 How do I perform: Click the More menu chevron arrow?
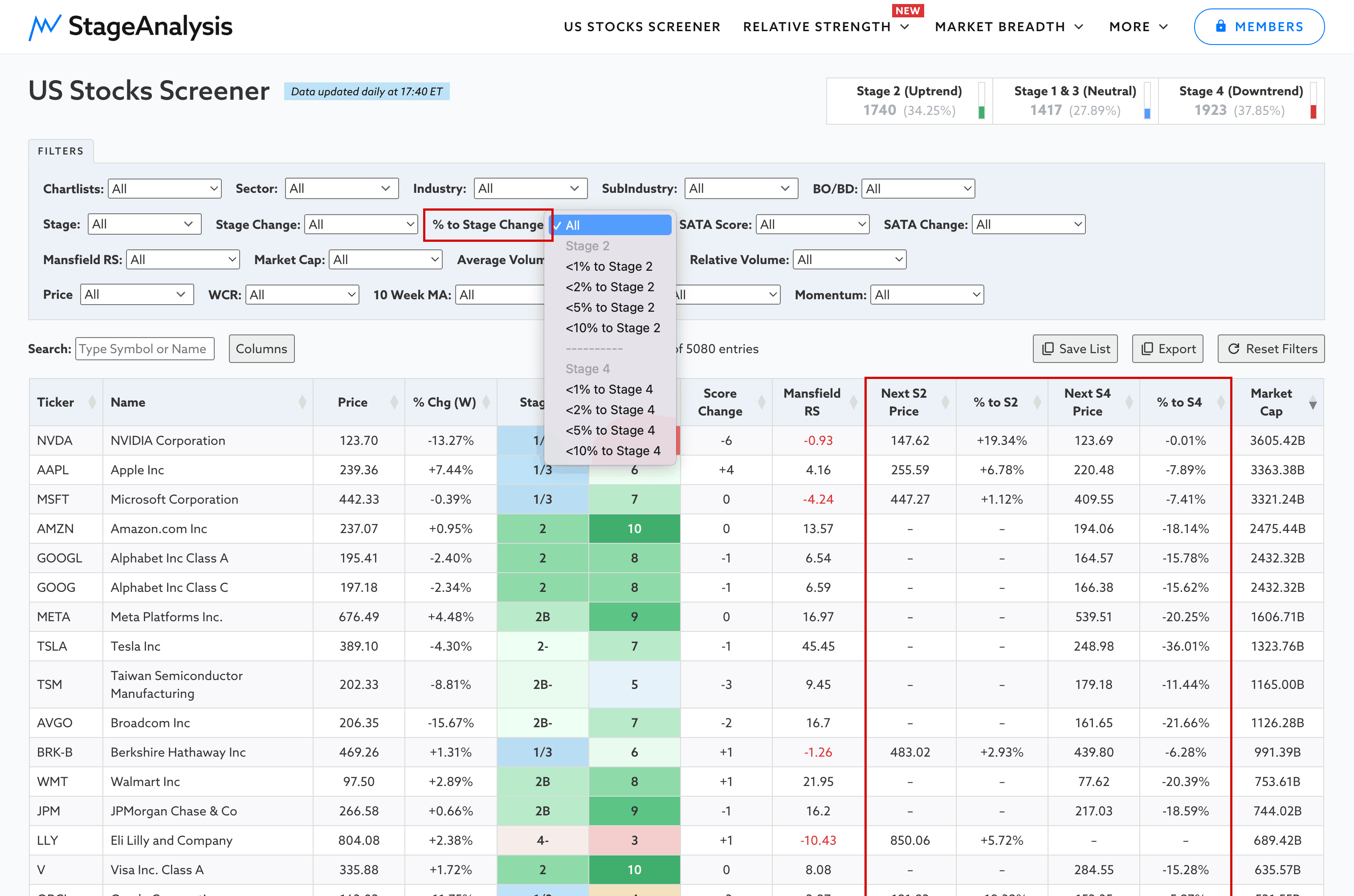point(1163,27)
